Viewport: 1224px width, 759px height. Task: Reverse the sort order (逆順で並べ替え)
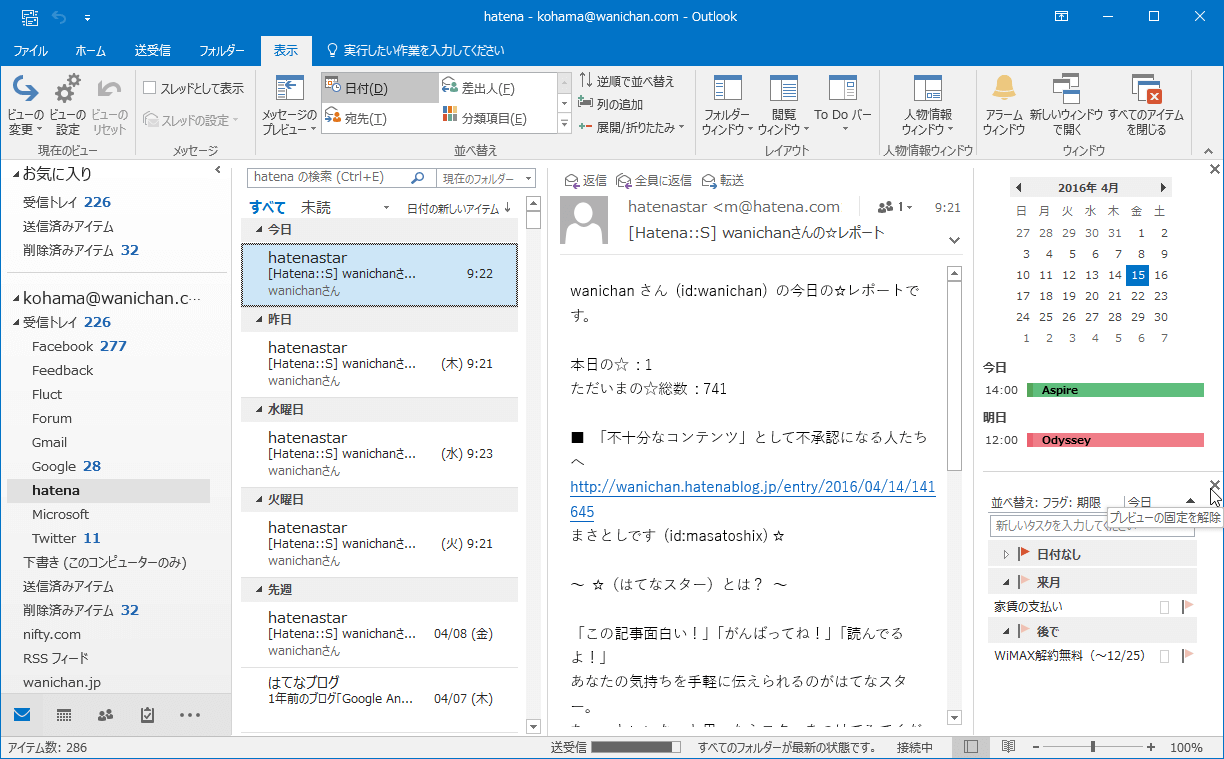627,81
